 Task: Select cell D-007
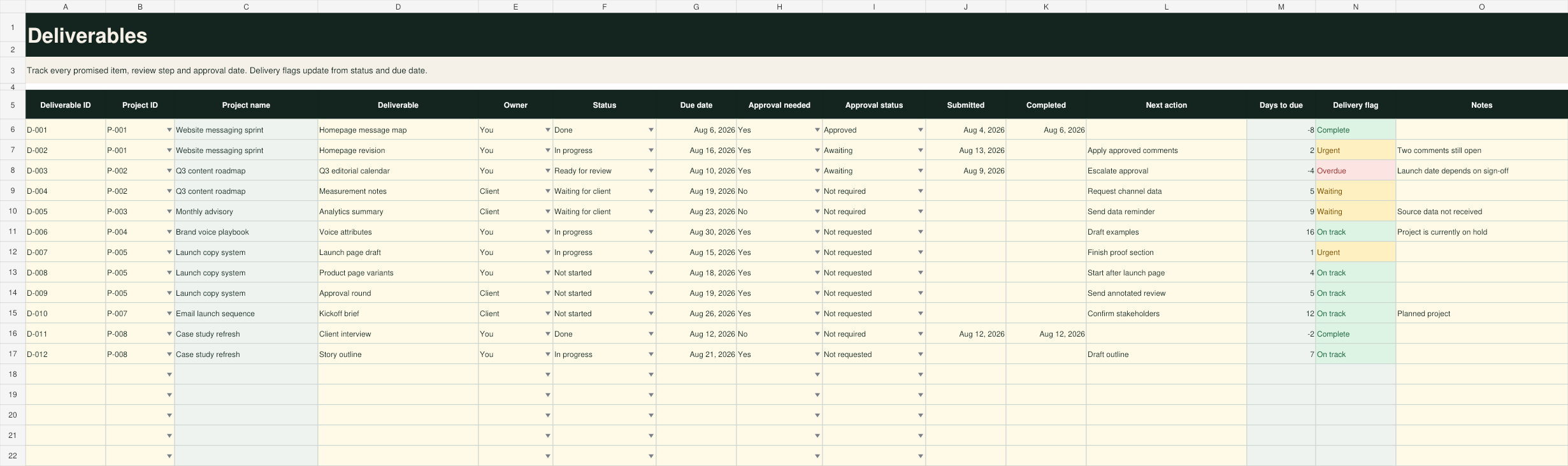pos(66,252)
